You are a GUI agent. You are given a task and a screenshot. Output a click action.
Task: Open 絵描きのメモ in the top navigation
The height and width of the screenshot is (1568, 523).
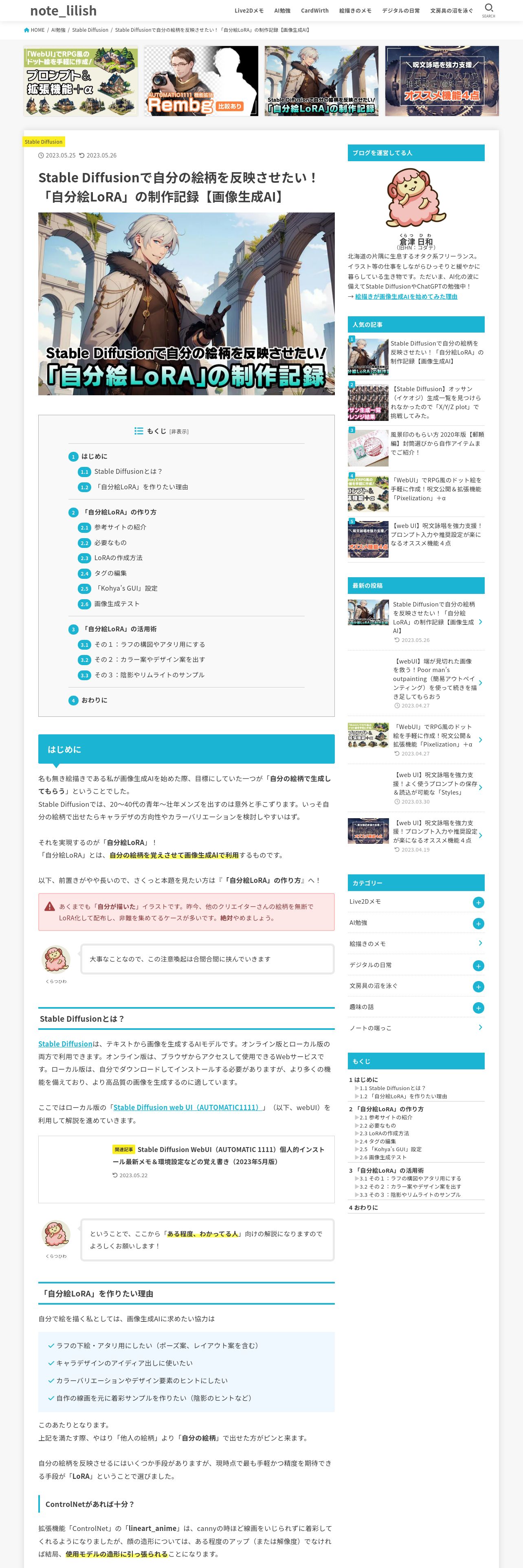point(355,10)
